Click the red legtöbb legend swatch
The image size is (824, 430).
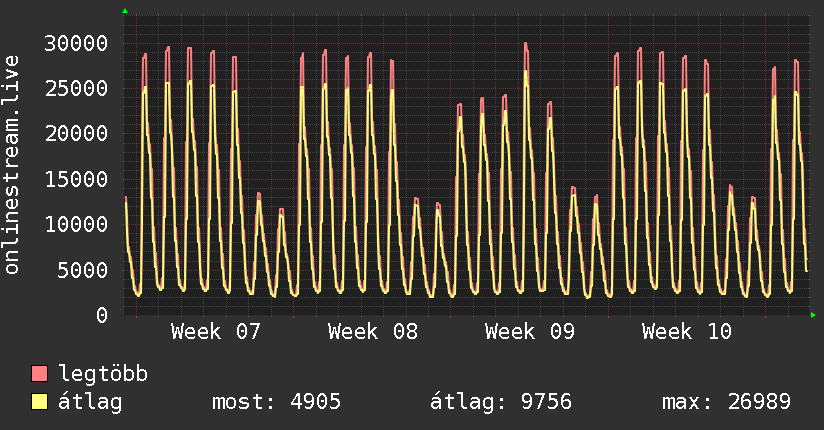pos(40,375)
